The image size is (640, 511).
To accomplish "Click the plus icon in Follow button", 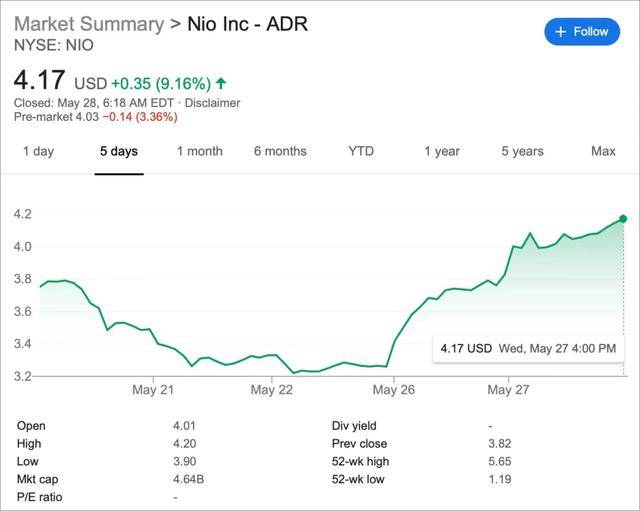I will coord(560,32).
